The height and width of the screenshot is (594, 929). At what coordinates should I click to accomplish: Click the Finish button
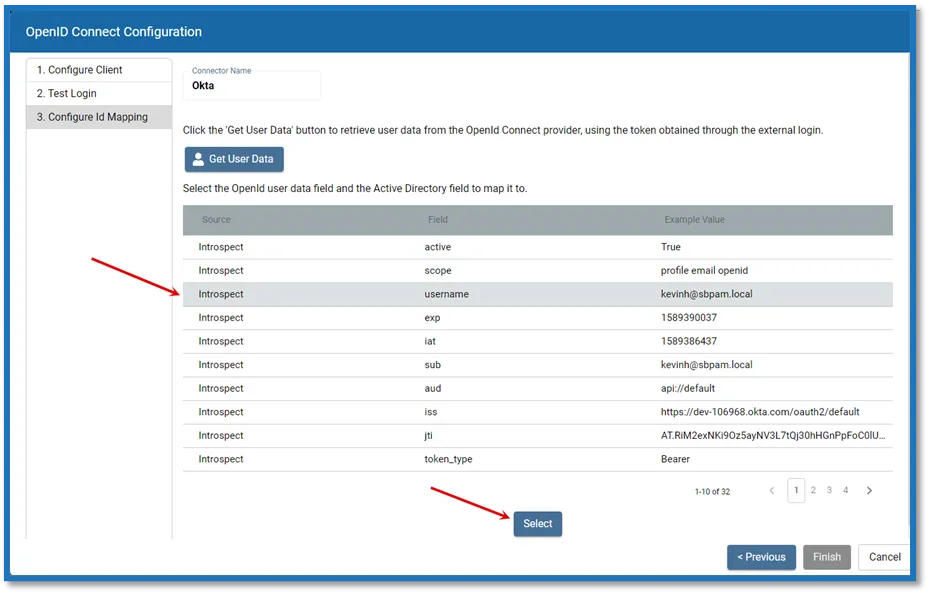[827, 557]
